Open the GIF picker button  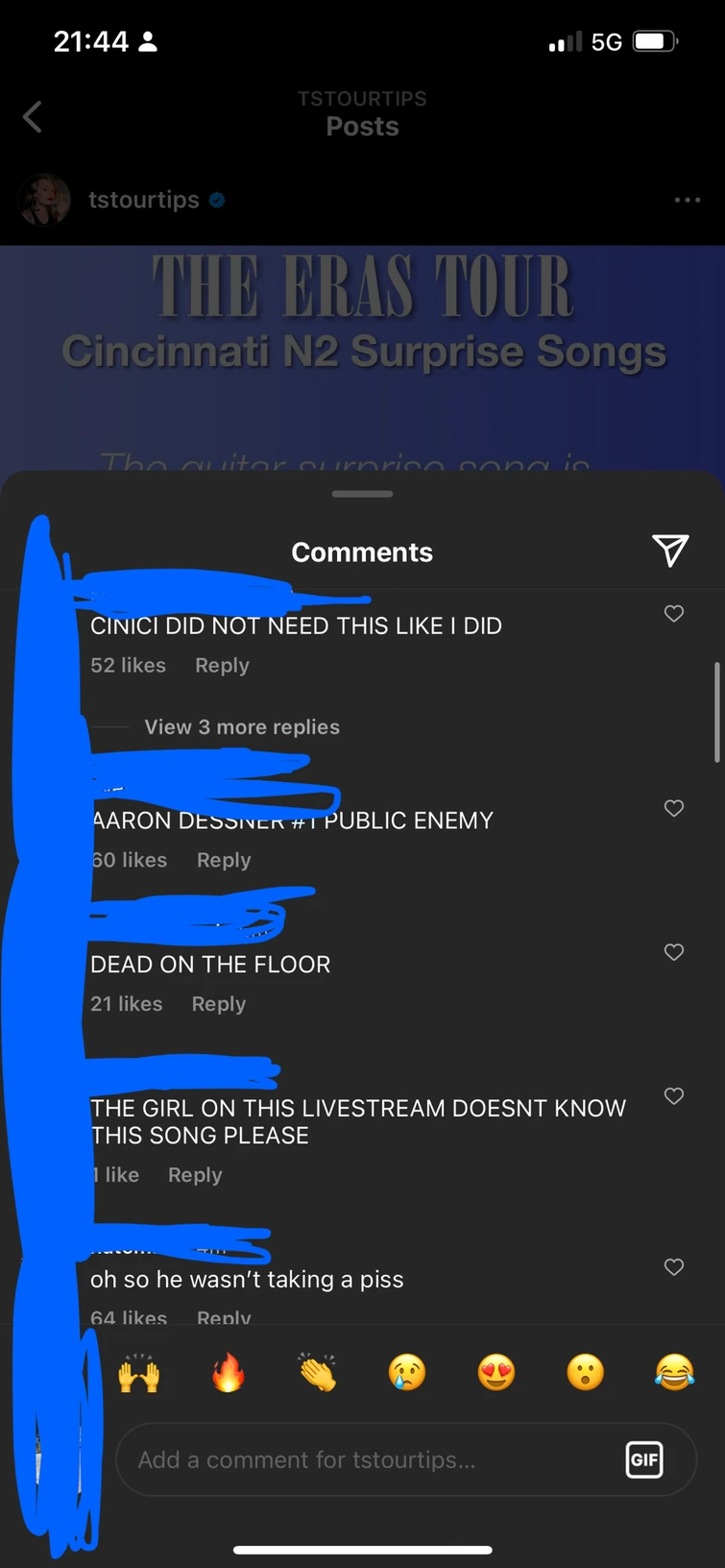(x=644, y=1460)
